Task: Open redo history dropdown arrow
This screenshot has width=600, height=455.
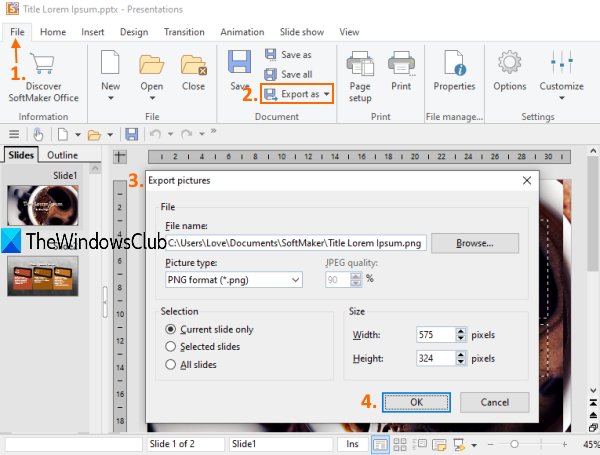Action: pyautogui.click(x=202, y=134)
